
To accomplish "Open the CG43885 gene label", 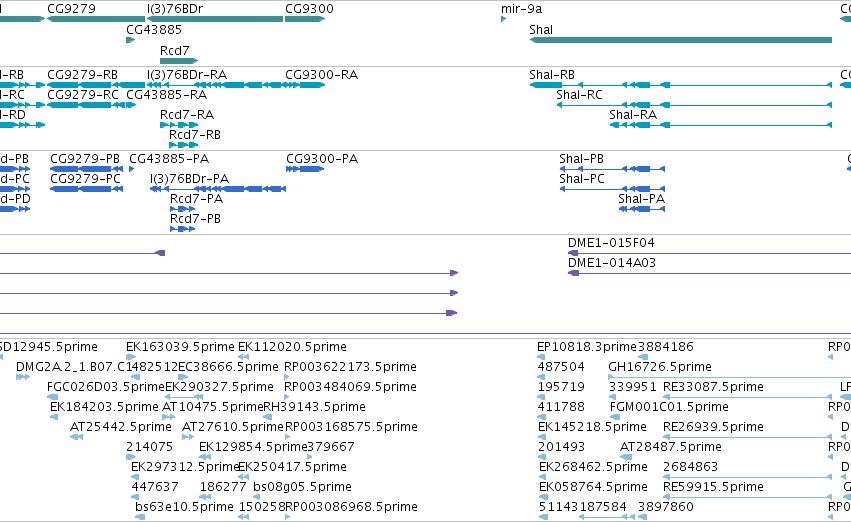I will 154,30.
